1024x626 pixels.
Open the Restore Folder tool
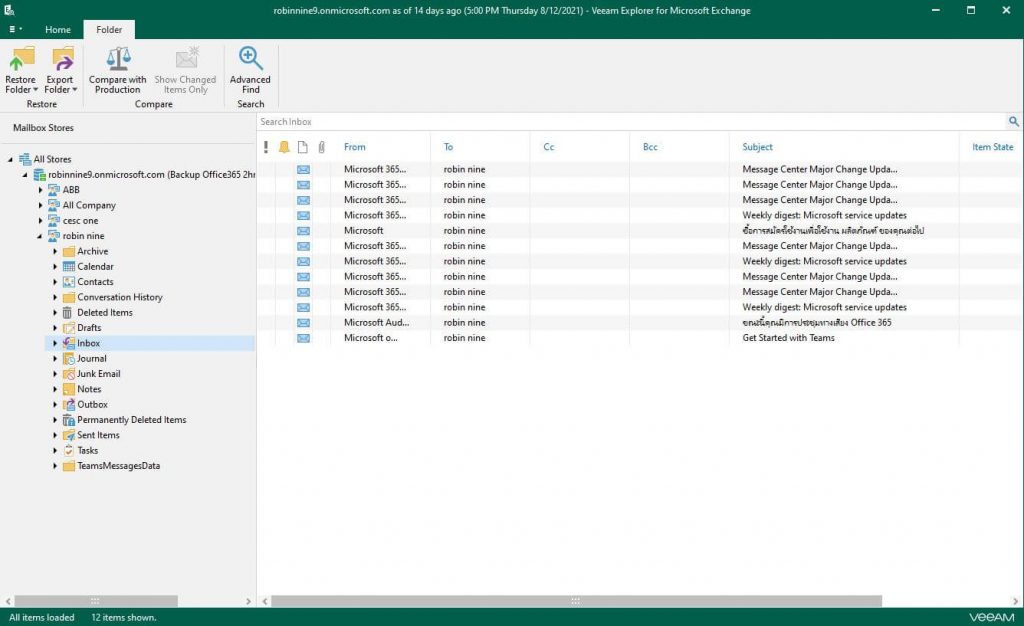coord(21,70)
